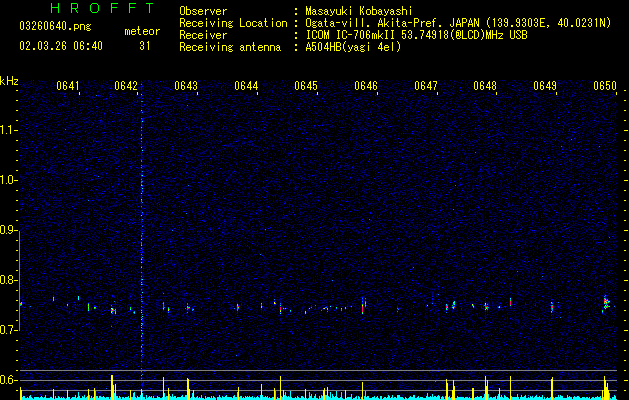Click the 0650 time marker
This screenshot has width=629, height=400.
[605, 86]
